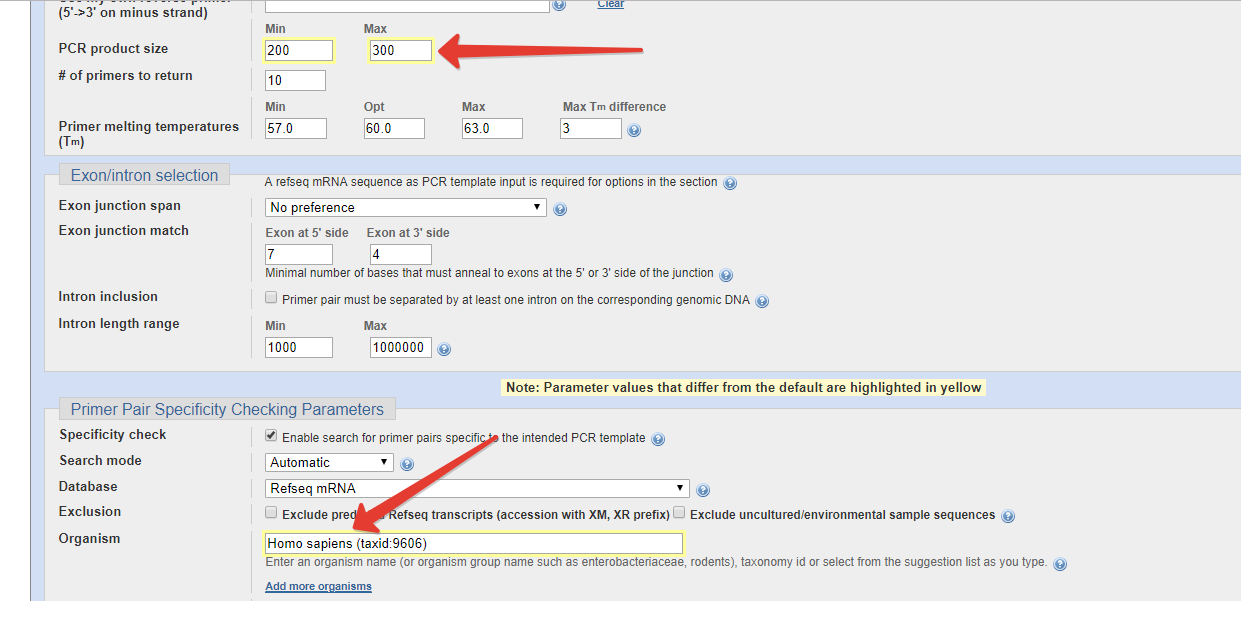Open the Database Refseq mRNA dropdown
1241x624 pixels.
(x=477, y=488)
